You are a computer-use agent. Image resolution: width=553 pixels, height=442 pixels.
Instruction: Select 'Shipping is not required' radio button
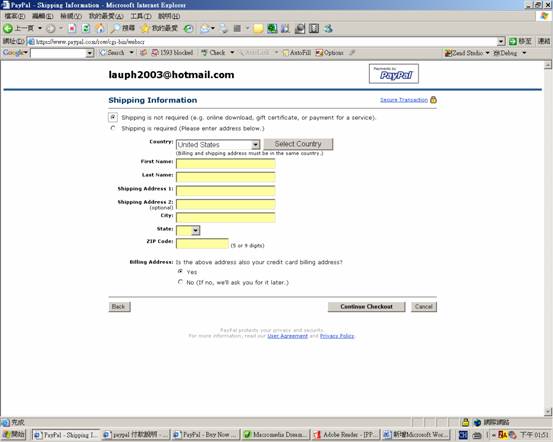[113, 117]
